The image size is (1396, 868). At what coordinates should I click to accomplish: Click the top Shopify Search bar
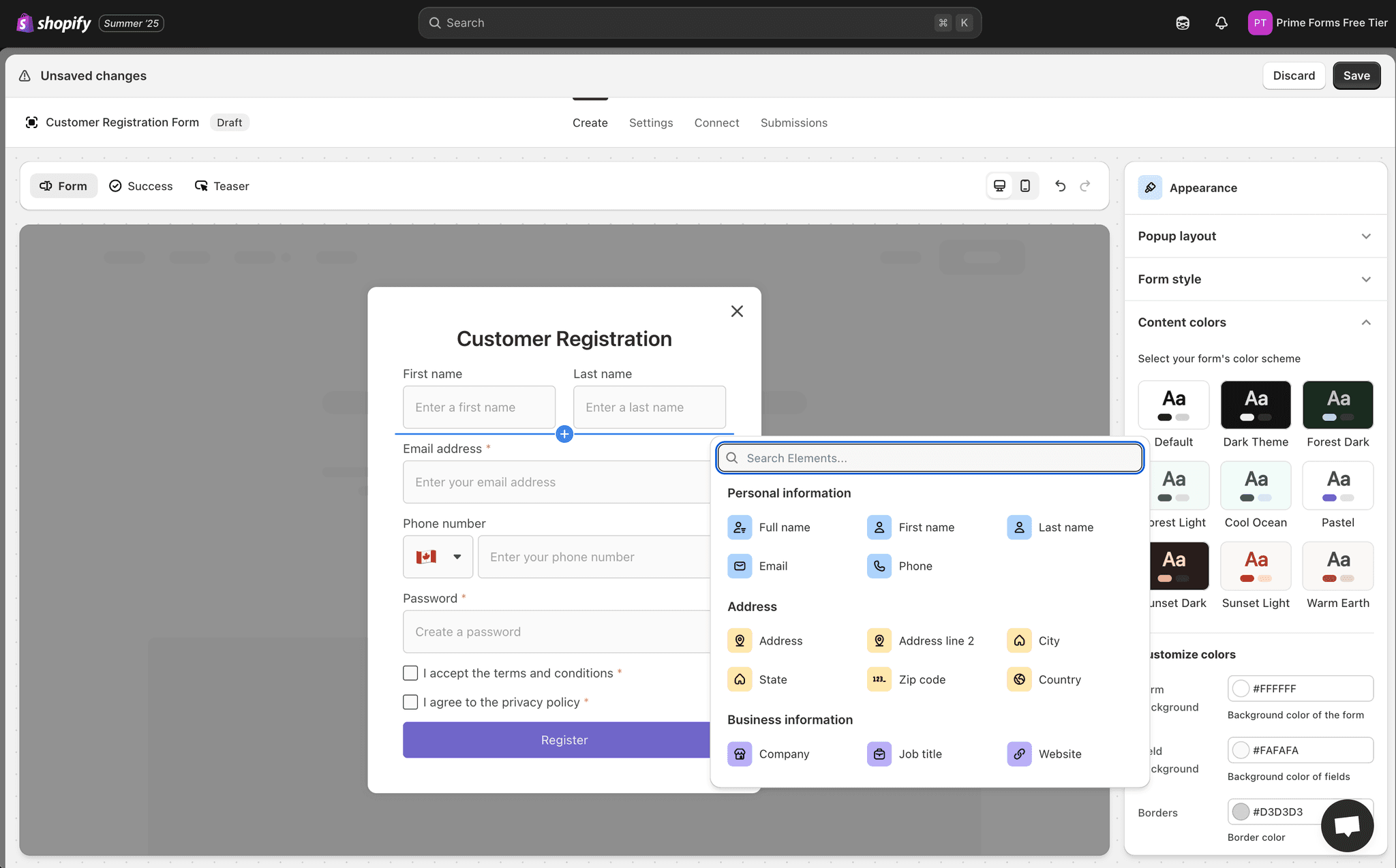(699, 23)
